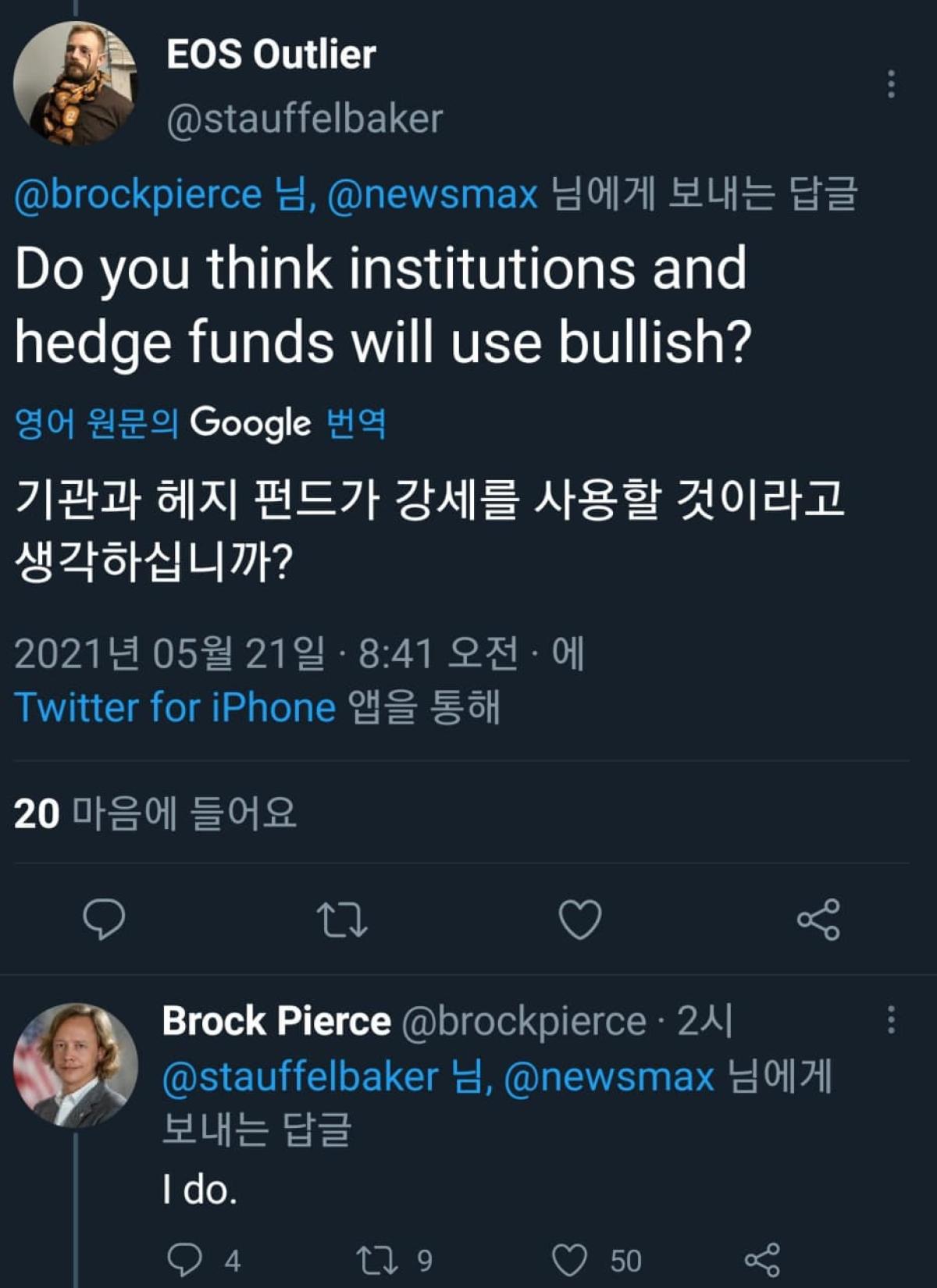Open more options for main tweet
This screenshot has height=1288, width=937.
pyautogui.click(x=891, y=84)
